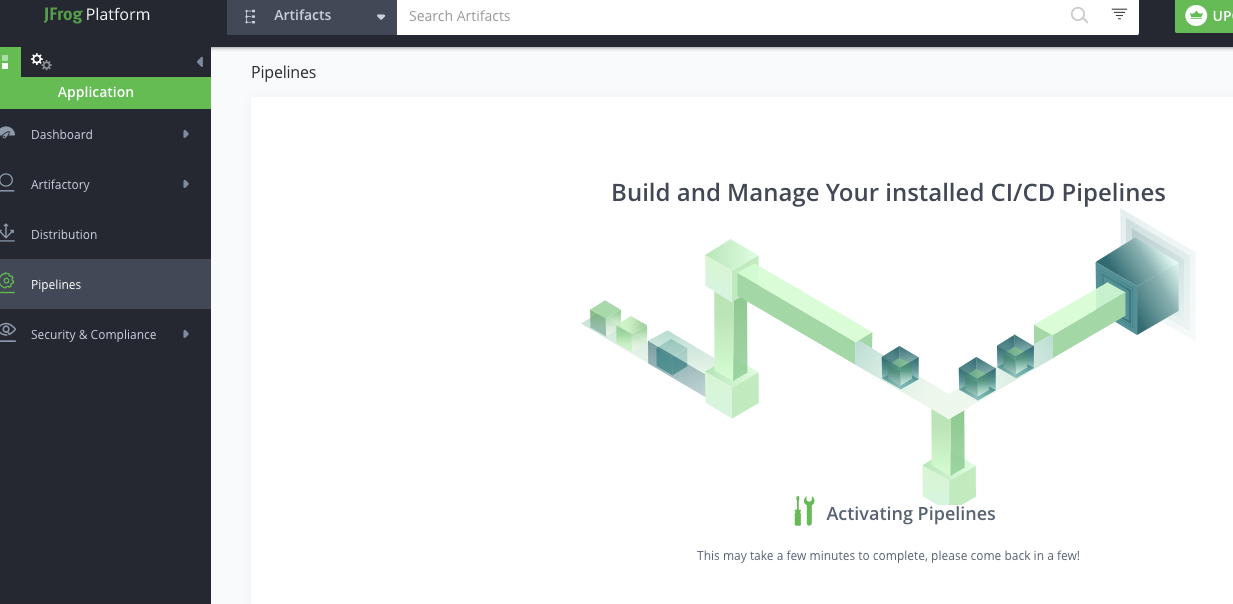Select the Application module switcher icon
Screen dimensions: 1233x604
[6, 61]
